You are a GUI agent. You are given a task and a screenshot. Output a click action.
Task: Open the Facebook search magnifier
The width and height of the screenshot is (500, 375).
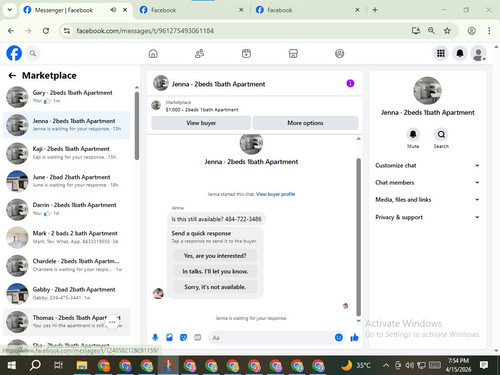33,53
